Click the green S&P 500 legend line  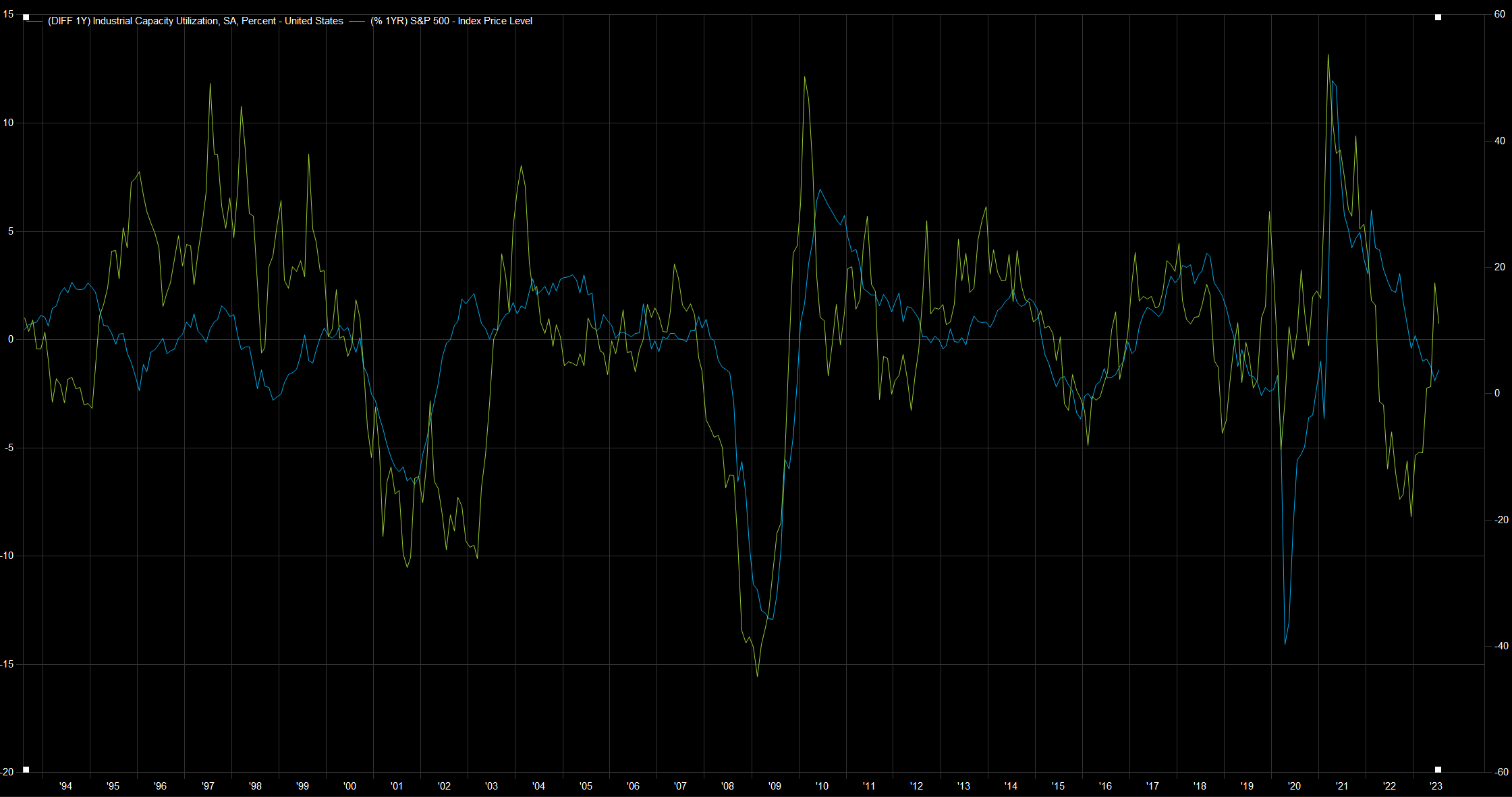357,21
